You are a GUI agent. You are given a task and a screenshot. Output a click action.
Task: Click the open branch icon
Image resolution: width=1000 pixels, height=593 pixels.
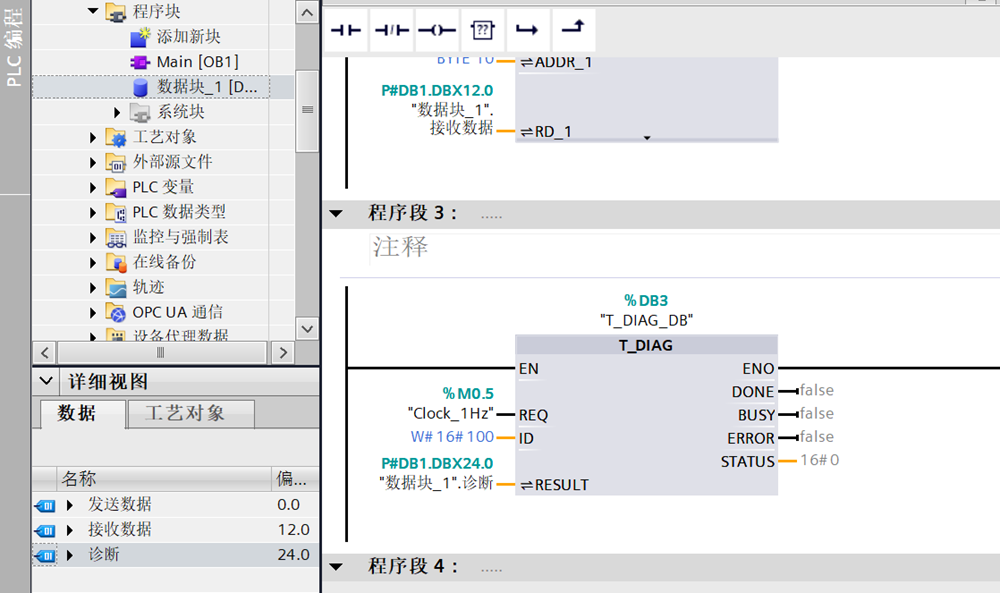[x=527, y=30]
